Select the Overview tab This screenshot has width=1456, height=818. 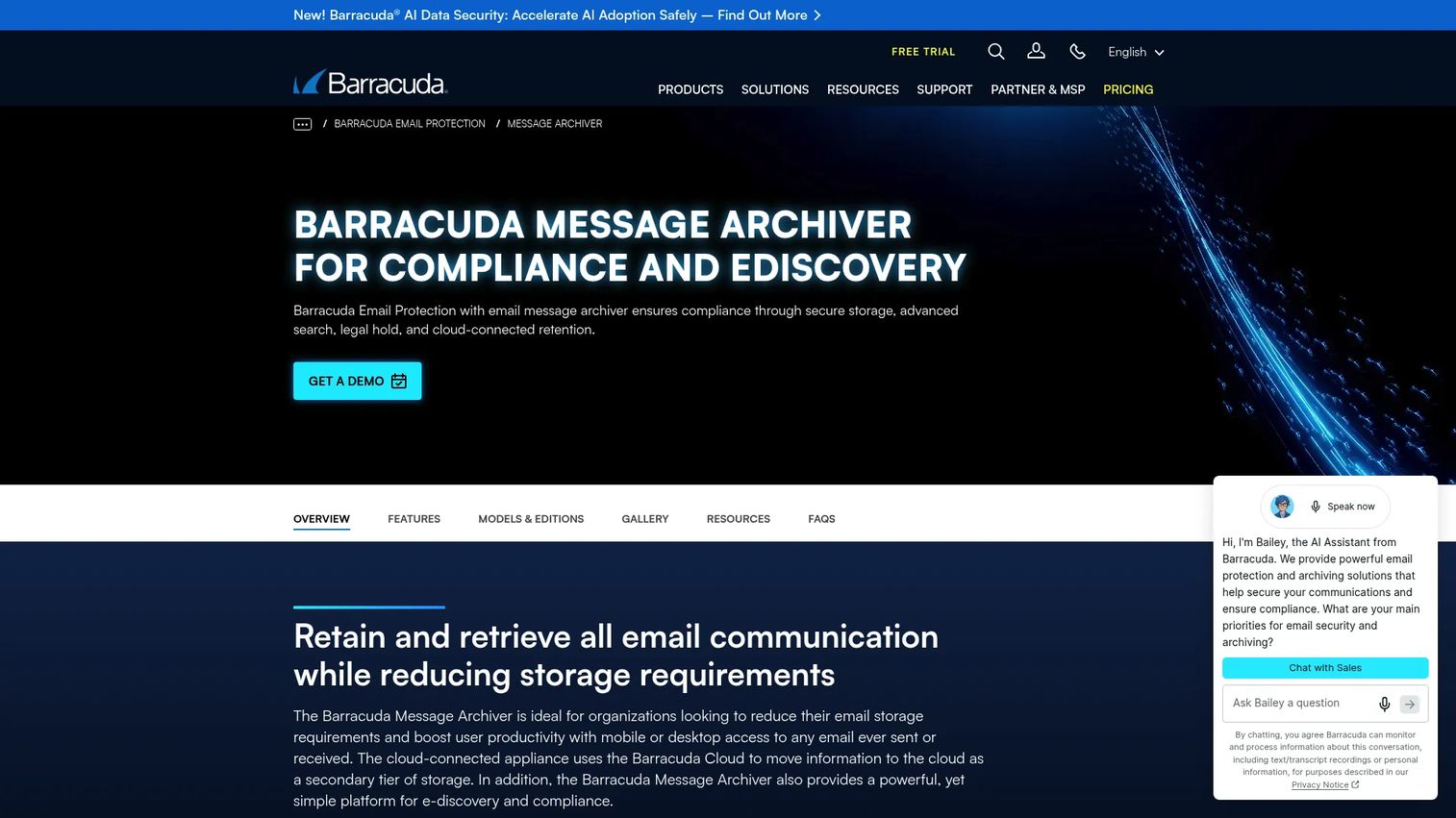321,519
